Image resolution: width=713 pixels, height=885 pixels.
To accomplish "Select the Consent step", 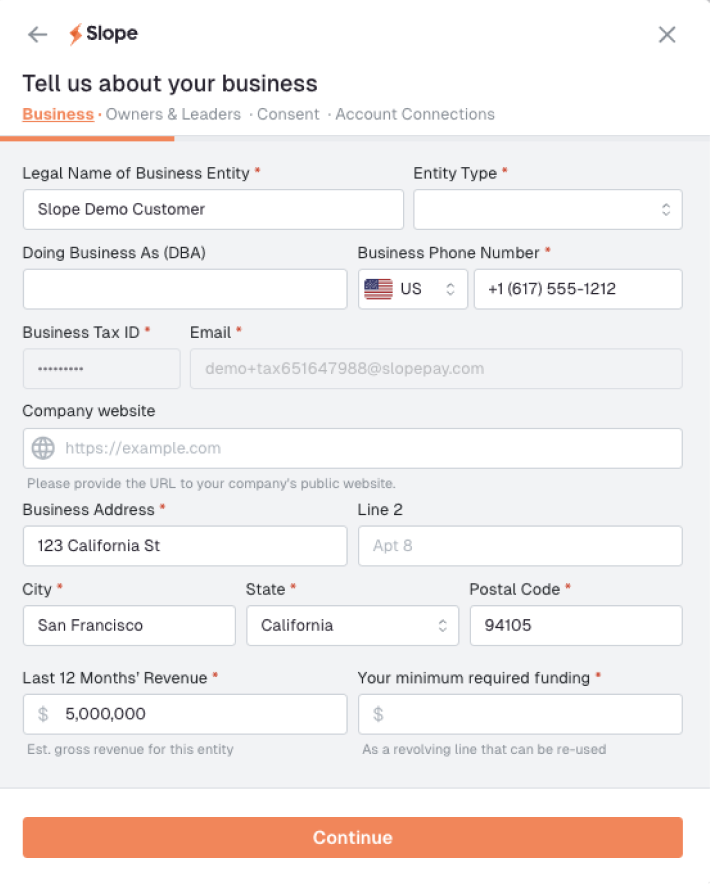I will (x=288, y=114).
